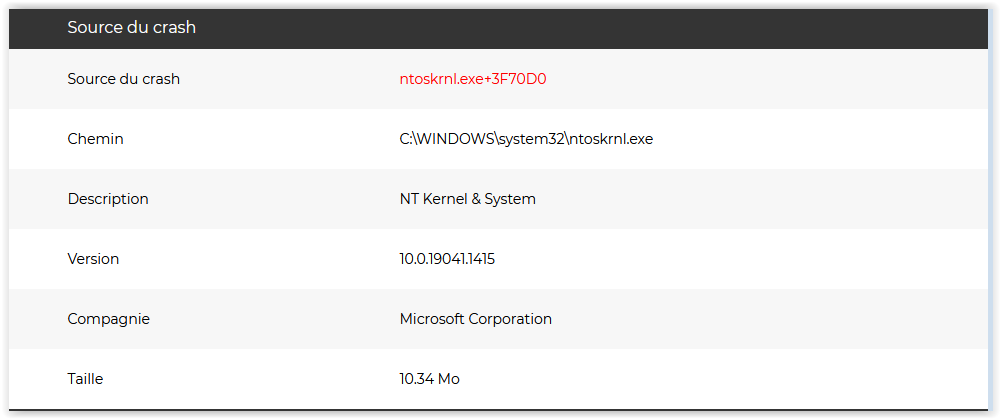Click the Chemin row label

coord(95,139)
